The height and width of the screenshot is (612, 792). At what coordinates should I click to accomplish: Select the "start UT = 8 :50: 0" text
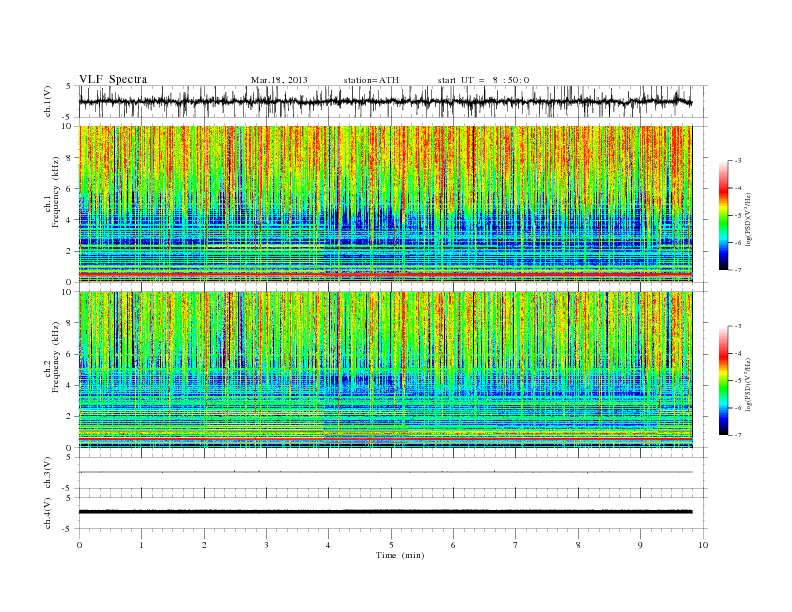coord(483,80)
